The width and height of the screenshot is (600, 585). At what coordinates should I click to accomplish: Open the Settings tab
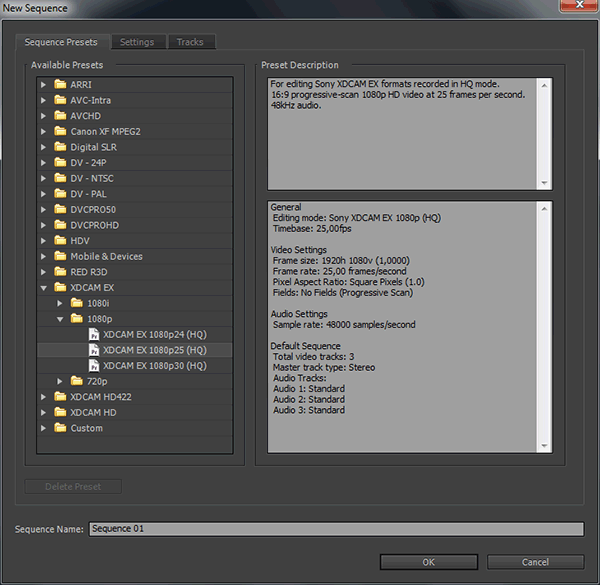(x=137, y=42)
